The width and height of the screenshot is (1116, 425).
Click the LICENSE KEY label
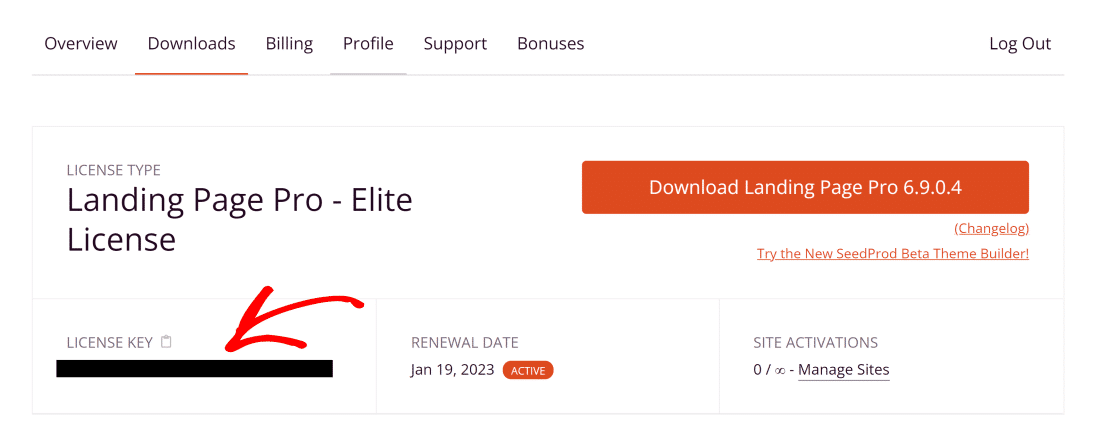tap(110, 342)
